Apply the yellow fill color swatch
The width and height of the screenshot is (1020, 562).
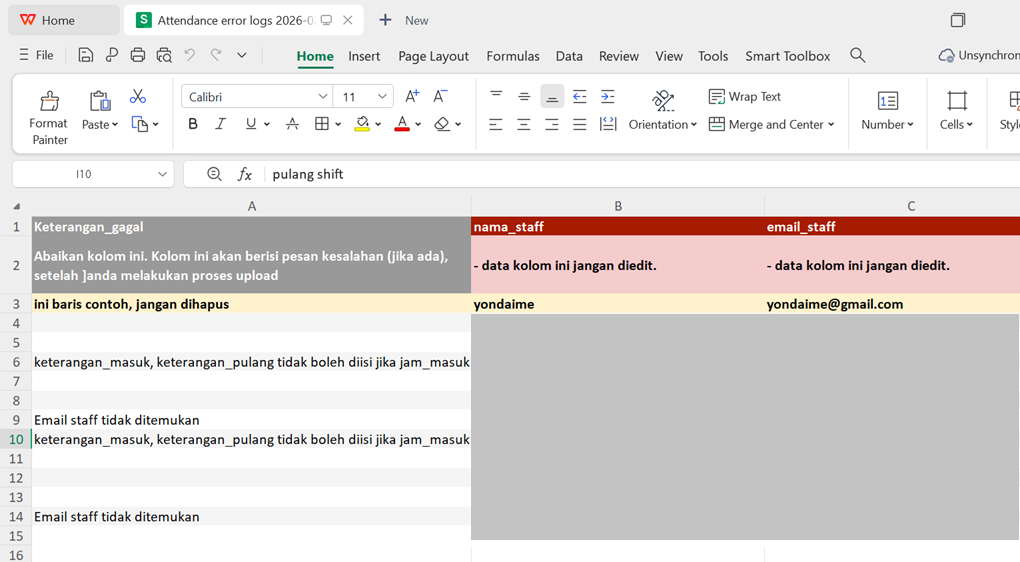click(x=362, y=124)
